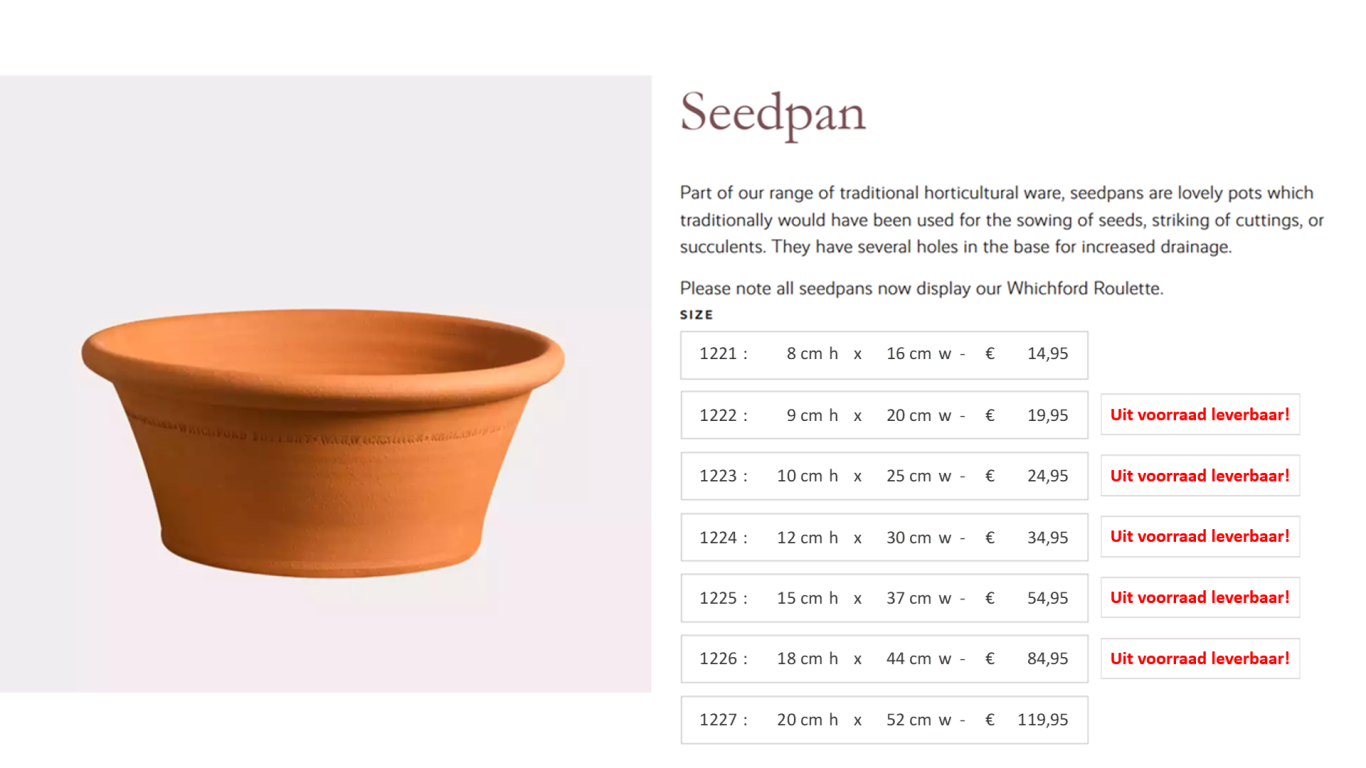This screenshot has height=768, width=1366.
Task: Pick size 1224, 12 cm by 30 cm
Action: pos(884,537)
